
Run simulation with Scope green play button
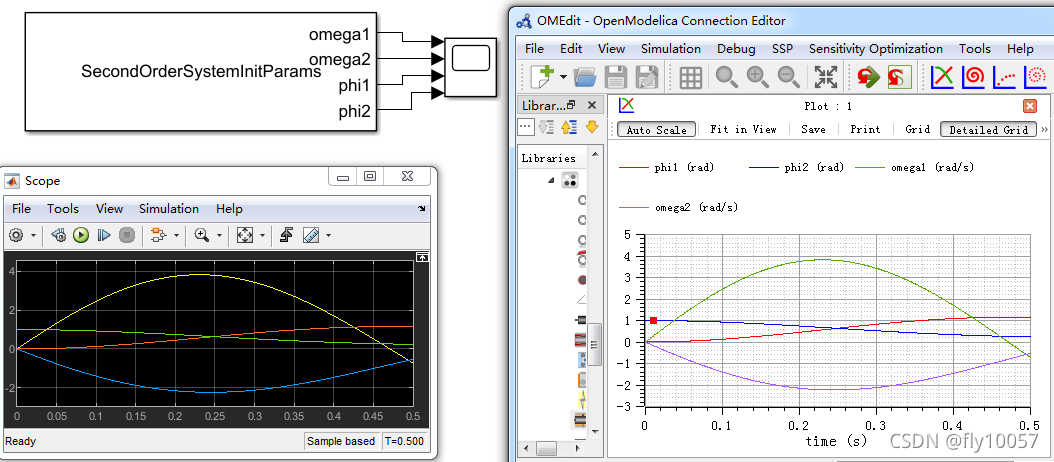click(x=81, y=235)
